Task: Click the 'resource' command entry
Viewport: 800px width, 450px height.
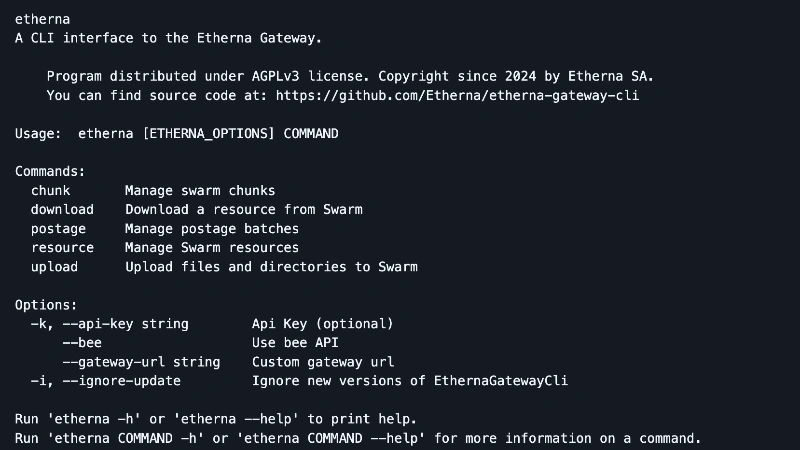Action: (x=62, y=248)
